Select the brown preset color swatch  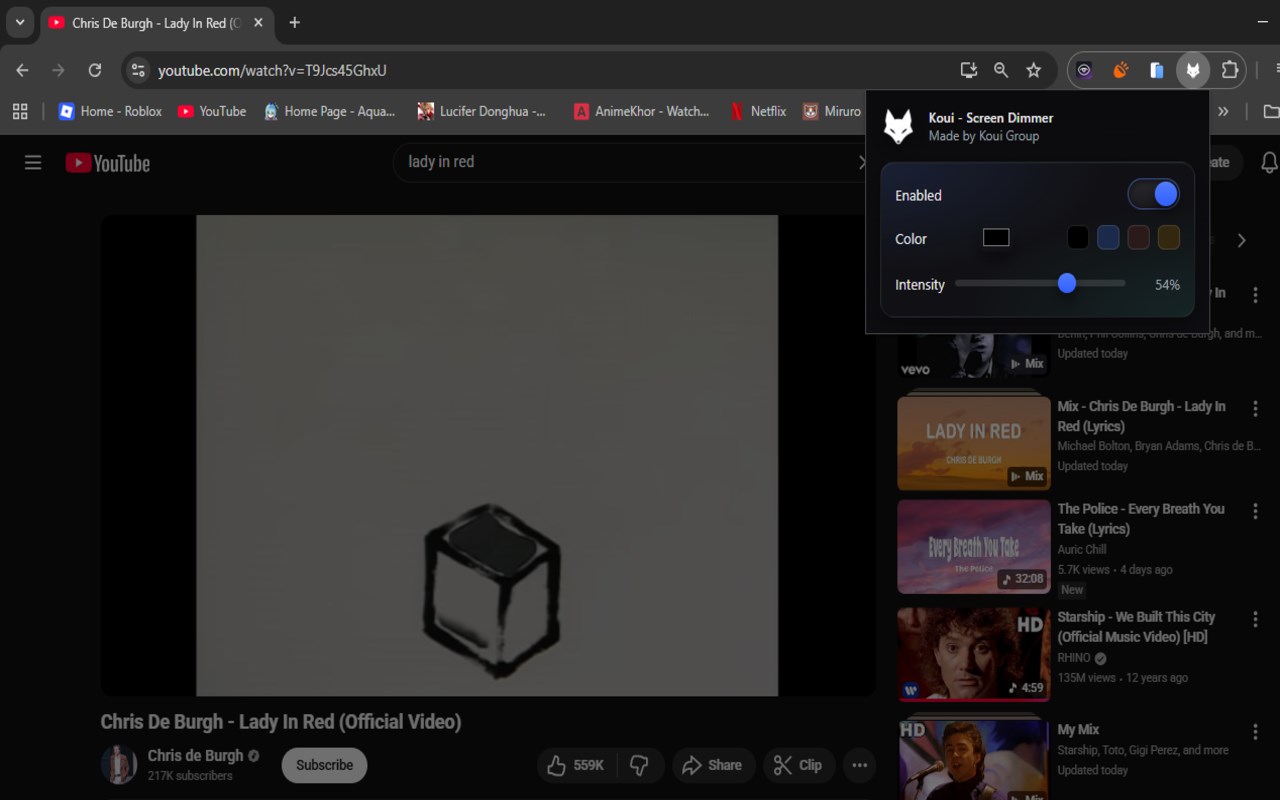[x=1169, y=238]
